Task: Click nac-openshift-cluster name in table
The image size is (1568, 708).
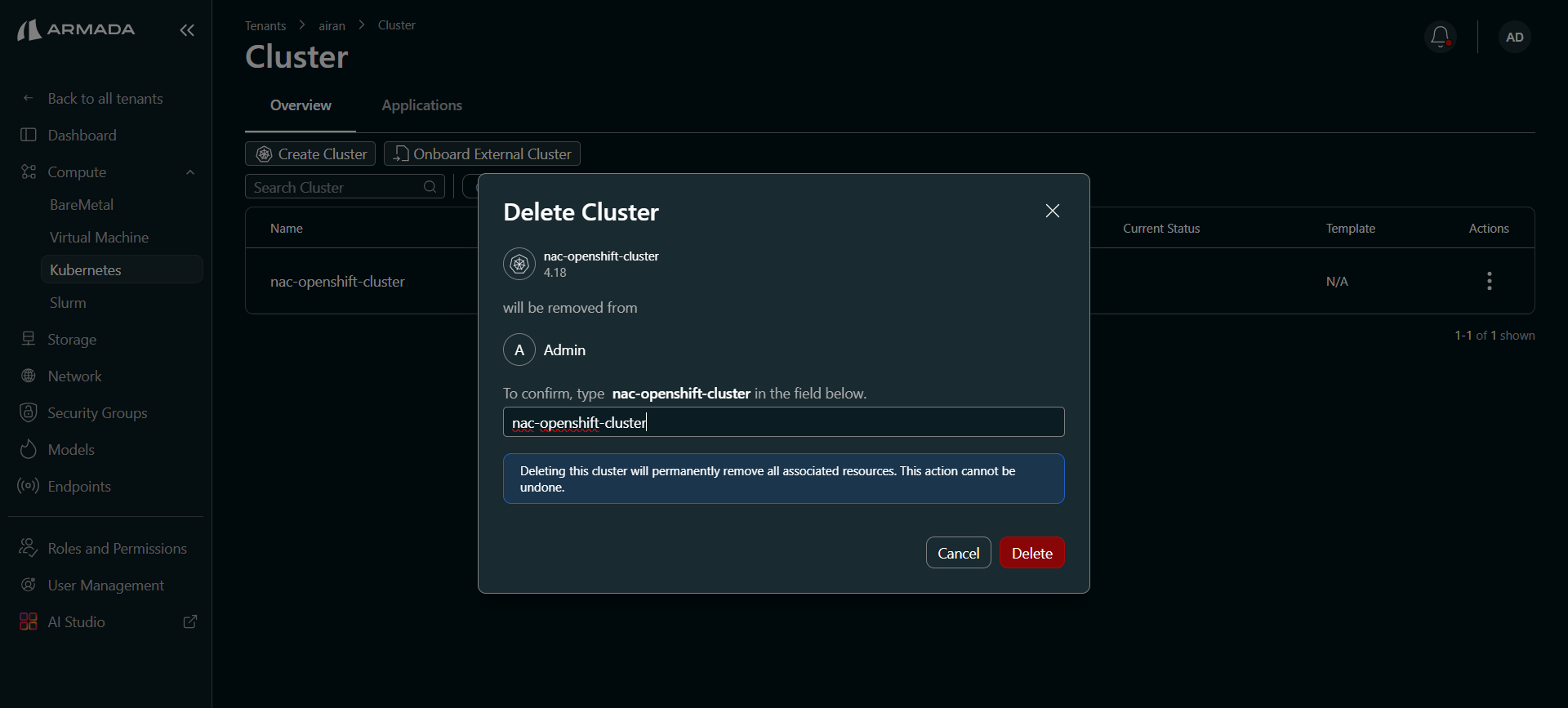Action: pos(337,282)
